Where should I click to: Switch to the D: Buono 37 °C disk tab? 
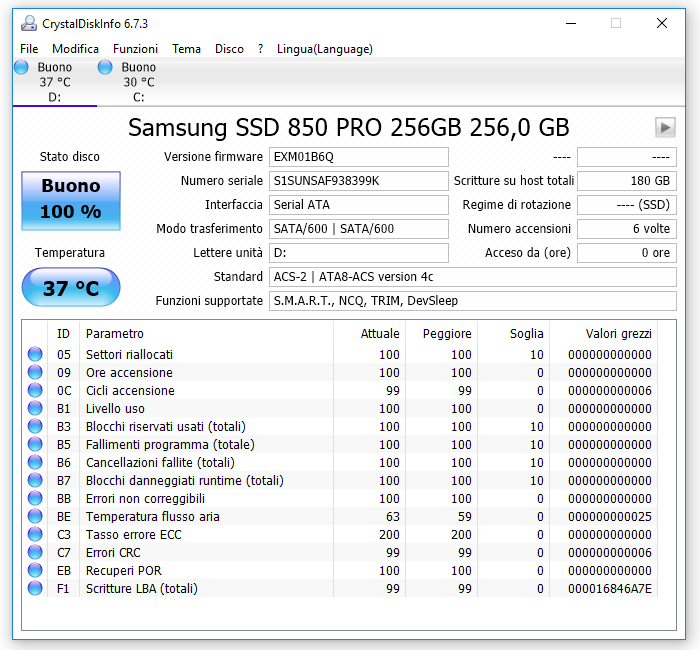[x=54, y=82]
